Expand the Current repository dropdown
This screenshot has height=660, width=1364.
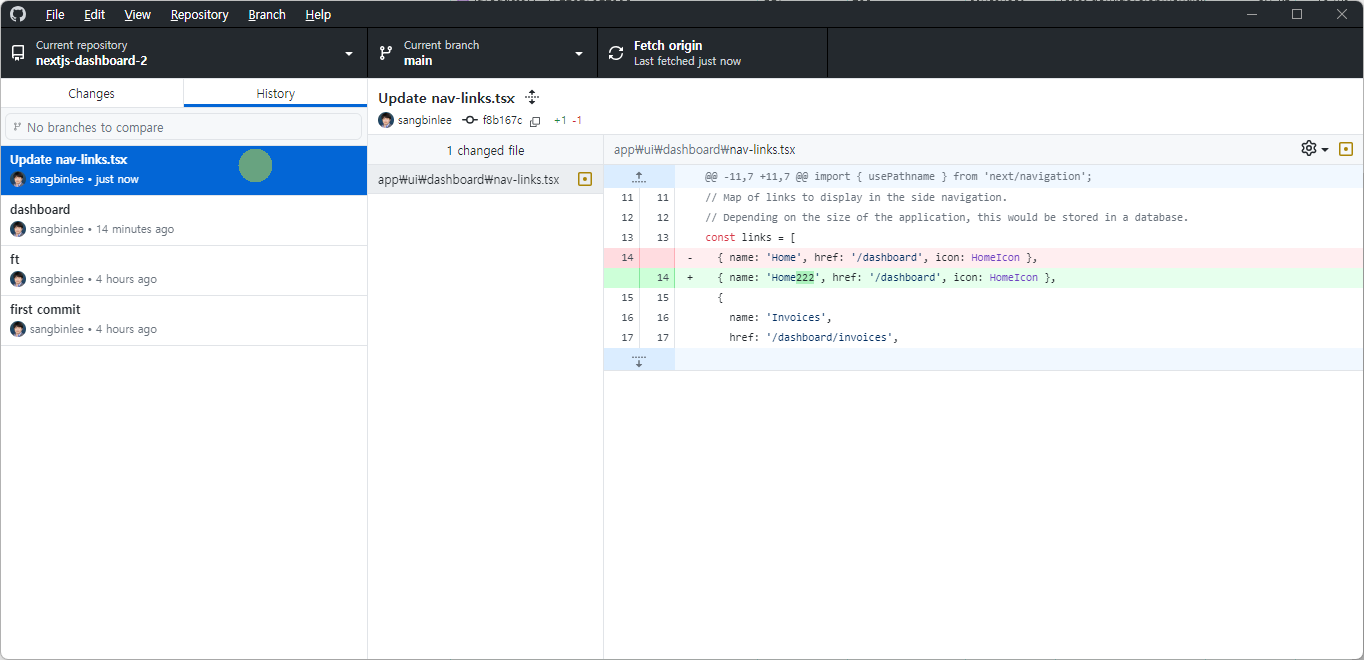tap(184, 53)
